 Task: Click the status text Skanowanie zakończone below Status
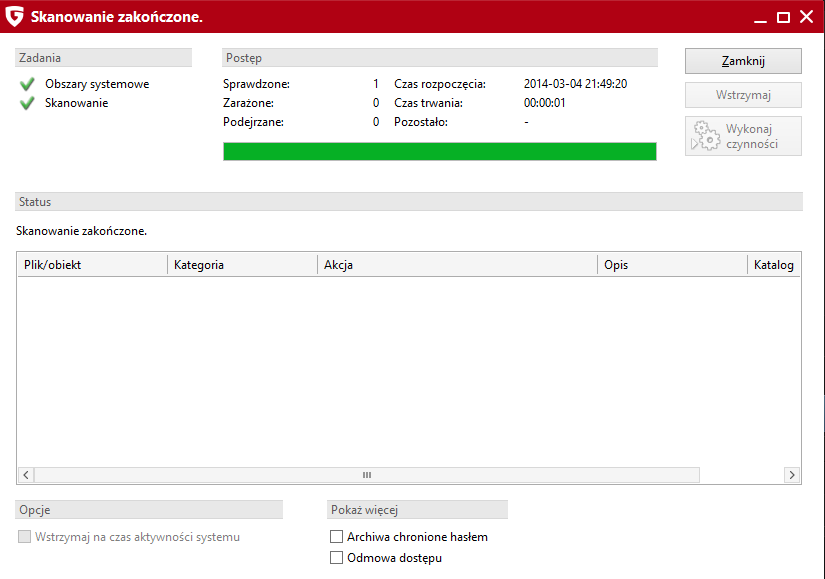[82, 231]
